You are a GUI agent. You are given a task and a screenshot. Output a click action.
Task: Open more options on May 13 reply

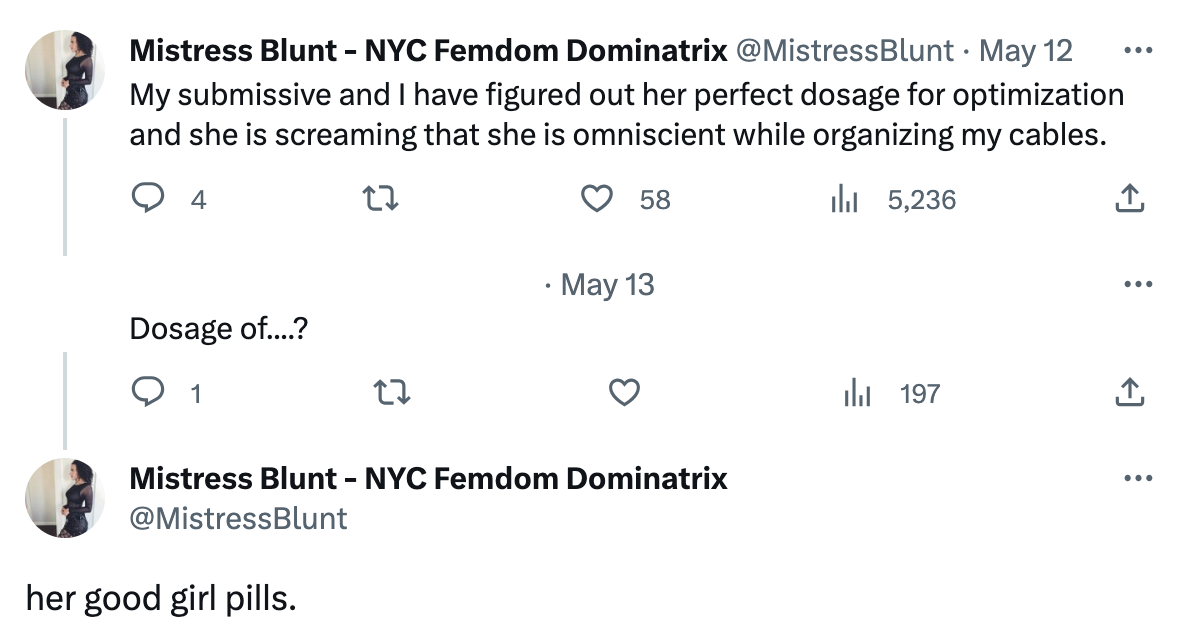[x=1137, y=285]
